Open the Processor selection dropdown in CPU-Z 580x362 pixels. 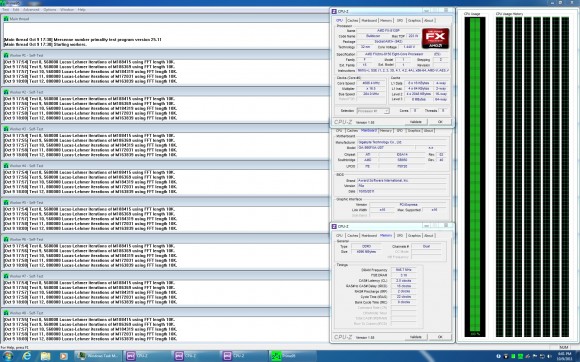pos(373,111)
